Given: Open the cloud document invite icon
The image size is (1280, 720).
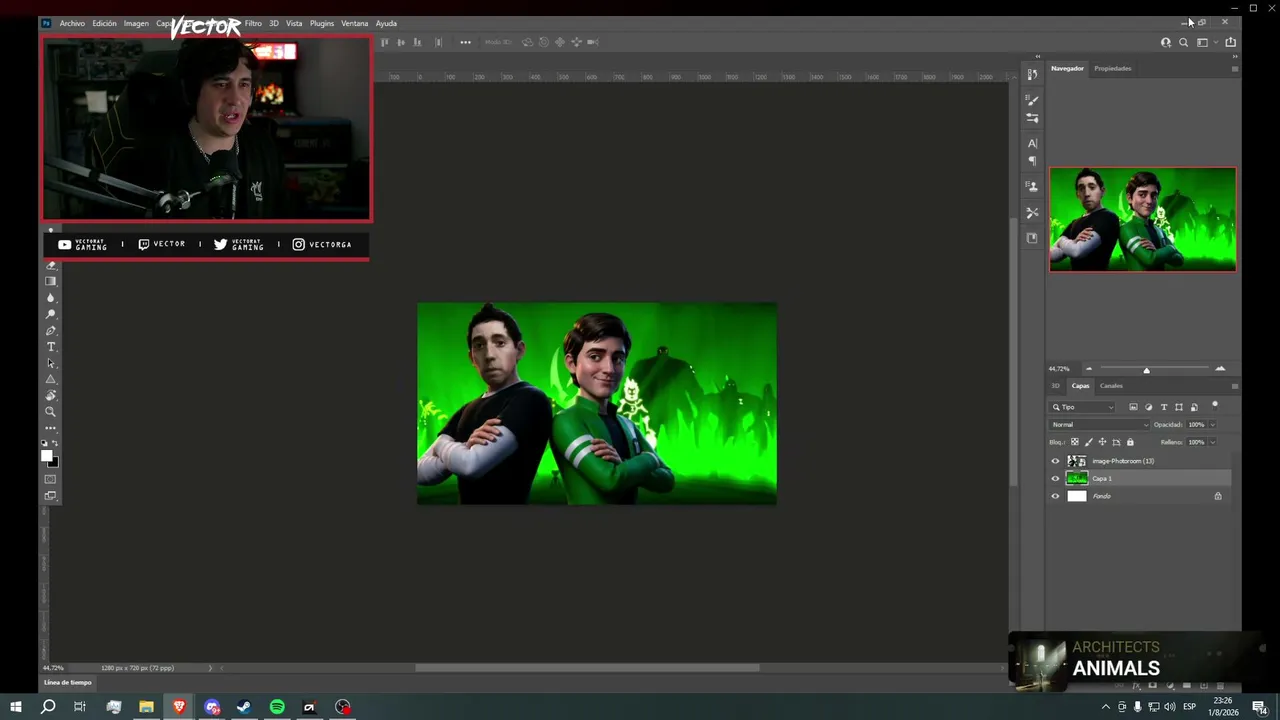Looking at the screenshot, I should (x=1166, y=42).
